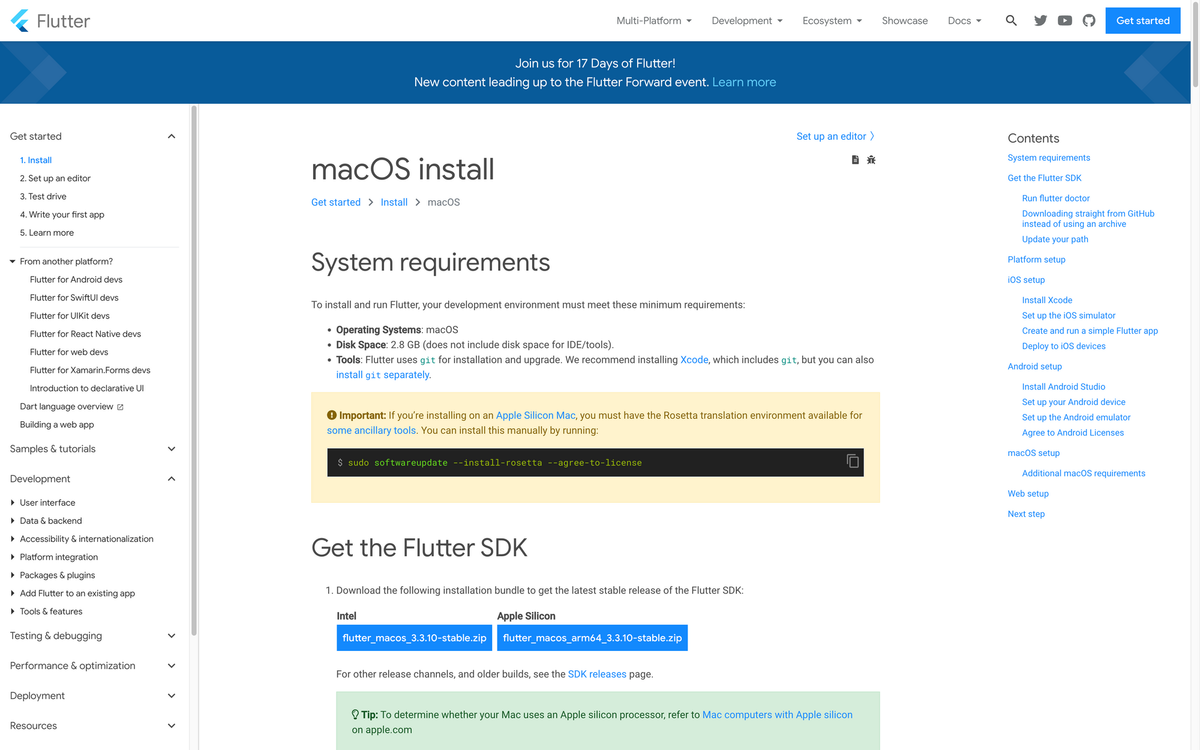1200x750 pixels.
Task: Click the left sidebar scrollbar
Action: click(x=193, y=370)
